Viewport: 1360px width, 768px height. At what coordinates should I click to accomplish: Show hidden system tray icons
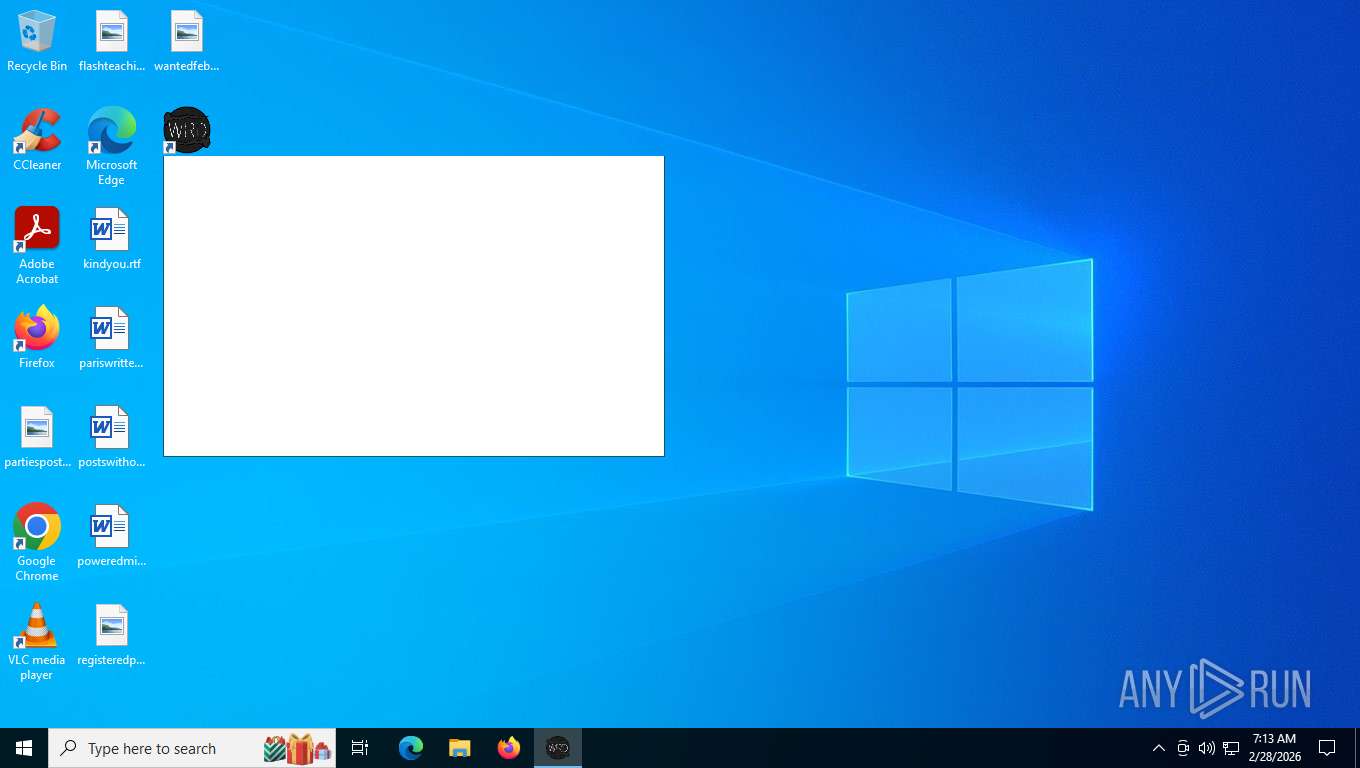(1159, 748)
